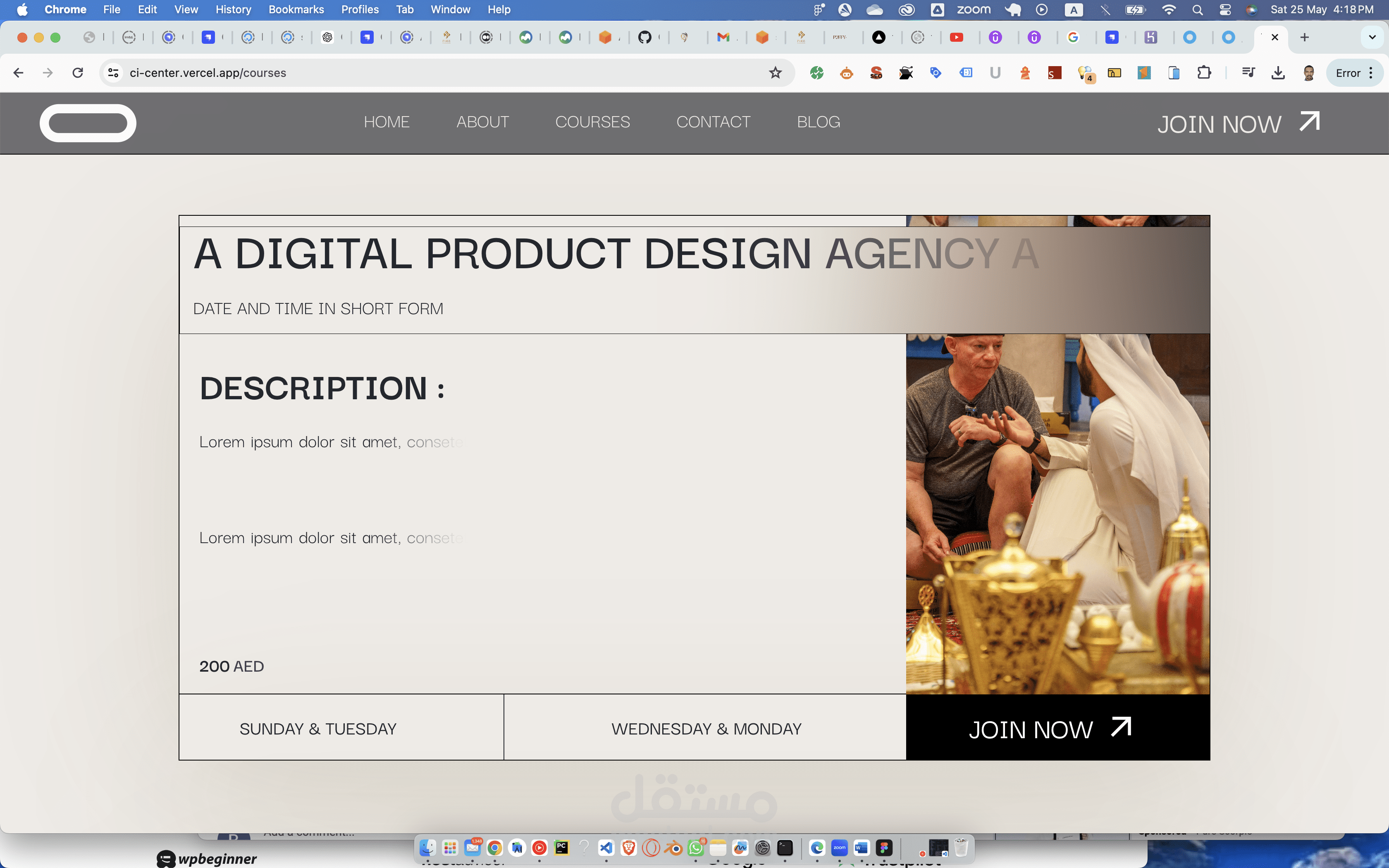
Task: Open the Chrome Extensions puzzle icon
Action: [x=1204, y=73]
